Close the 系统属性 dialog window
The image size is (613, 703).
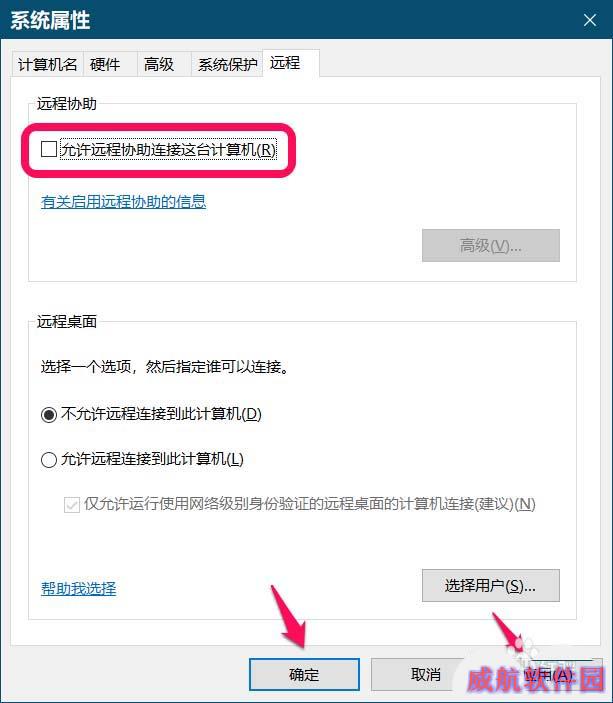pyautogui.click(x=590, y=20)
